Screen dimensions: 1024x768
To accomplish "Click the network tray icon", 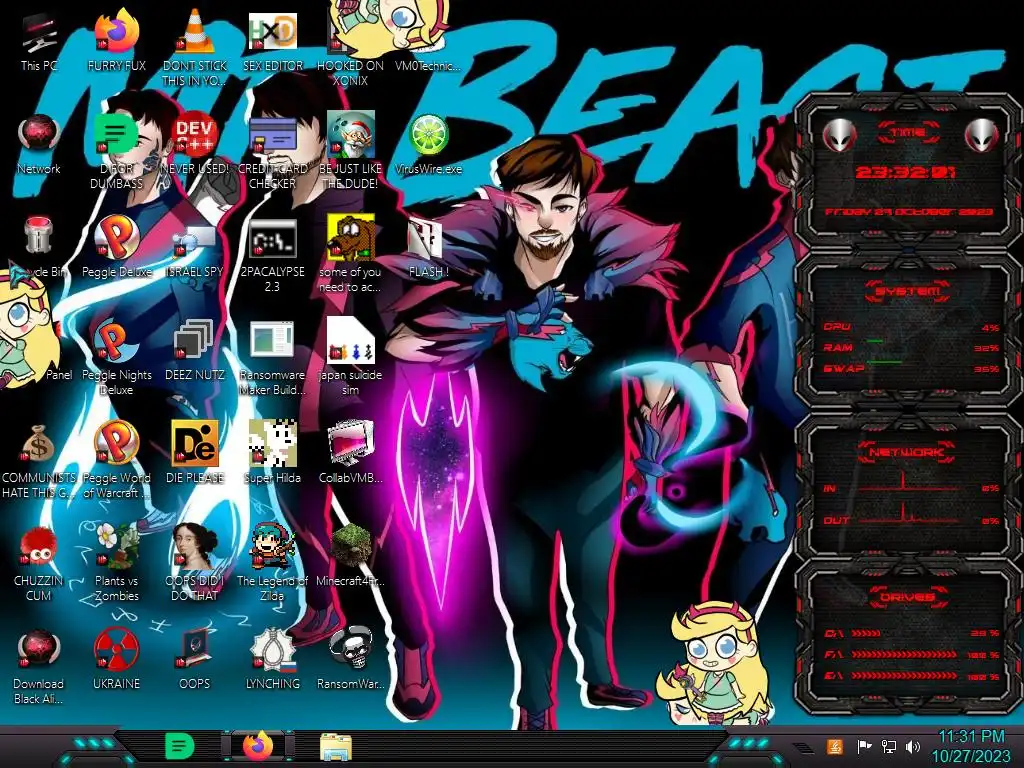I will 889,746.
